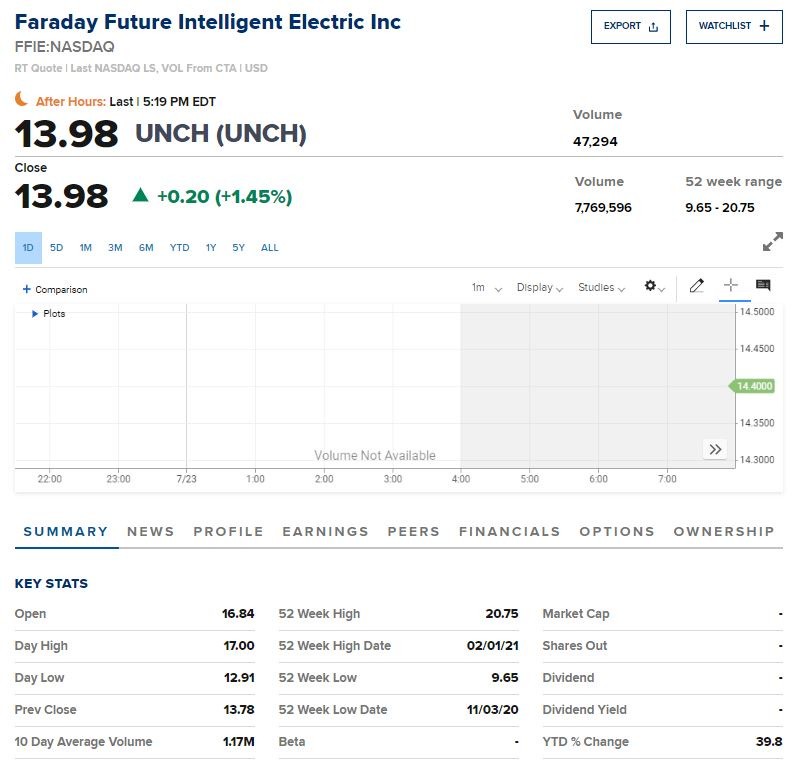Viewport: 795px width, 764px height.
Task: Switch to the NEWS tab
Action: pyautogui.click(x=150, y=532)
